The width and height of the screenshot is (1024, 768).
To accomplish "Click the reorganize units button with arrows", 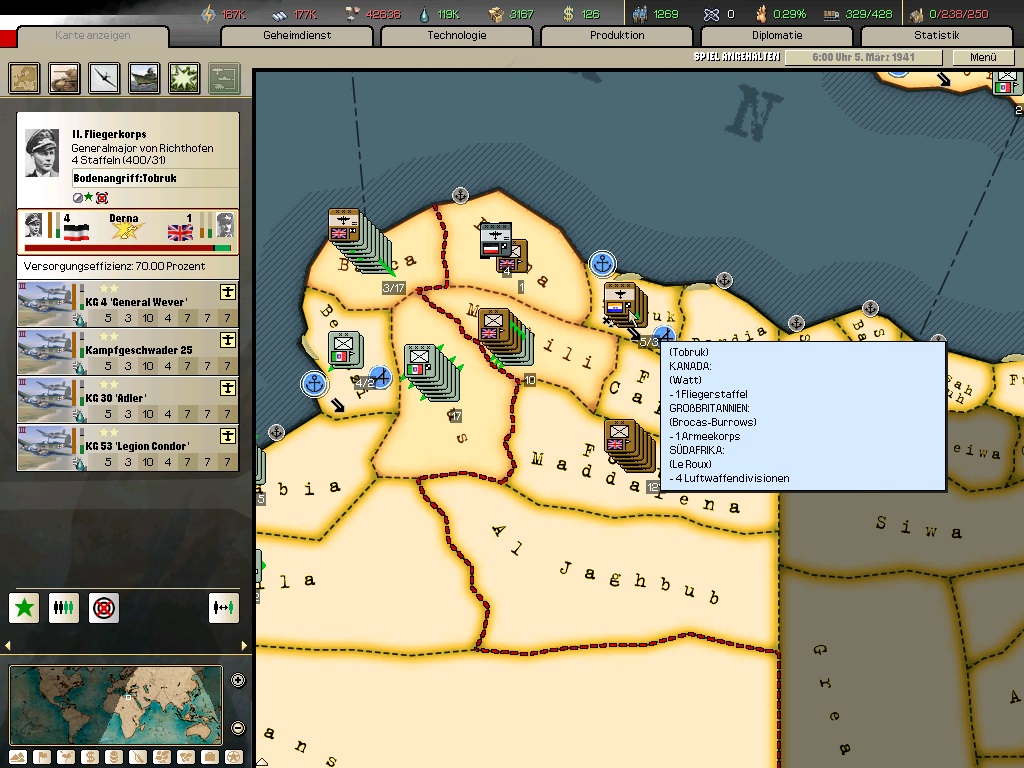I will pyautogui.click(x=224, y=607).
